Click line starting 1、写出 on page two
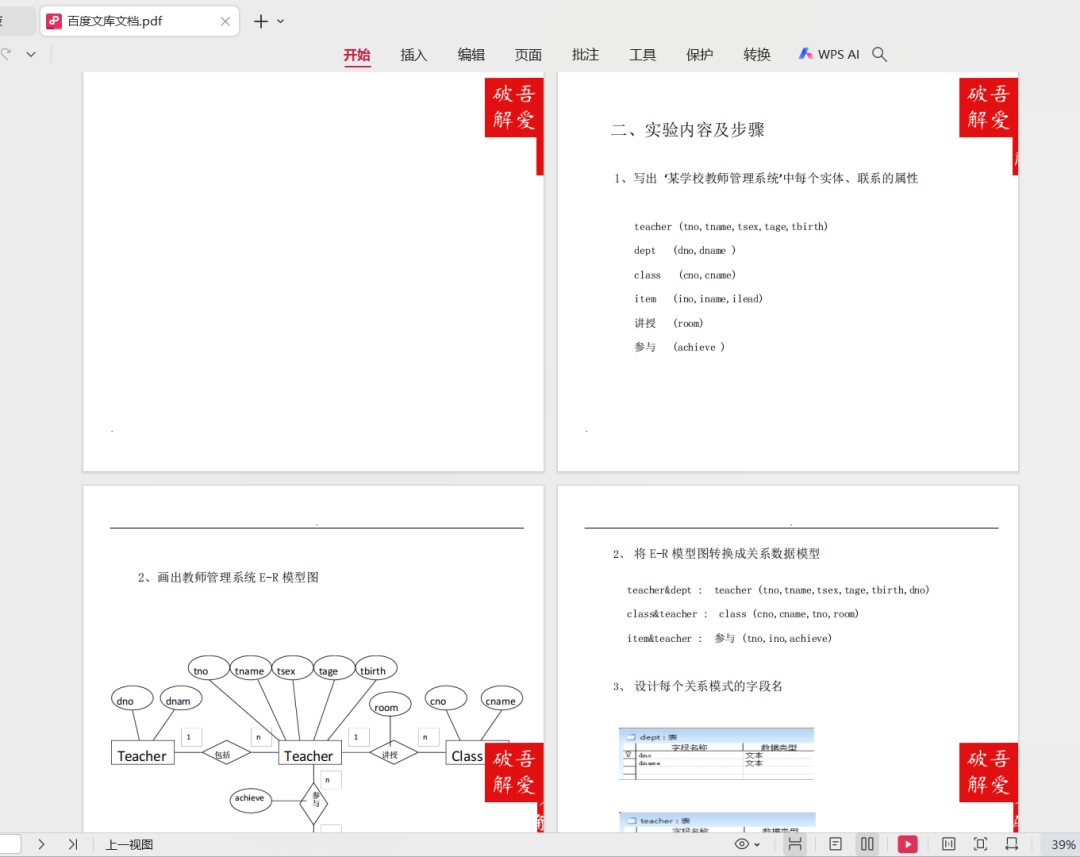The image size is (1080, 857). pos(766,178)
